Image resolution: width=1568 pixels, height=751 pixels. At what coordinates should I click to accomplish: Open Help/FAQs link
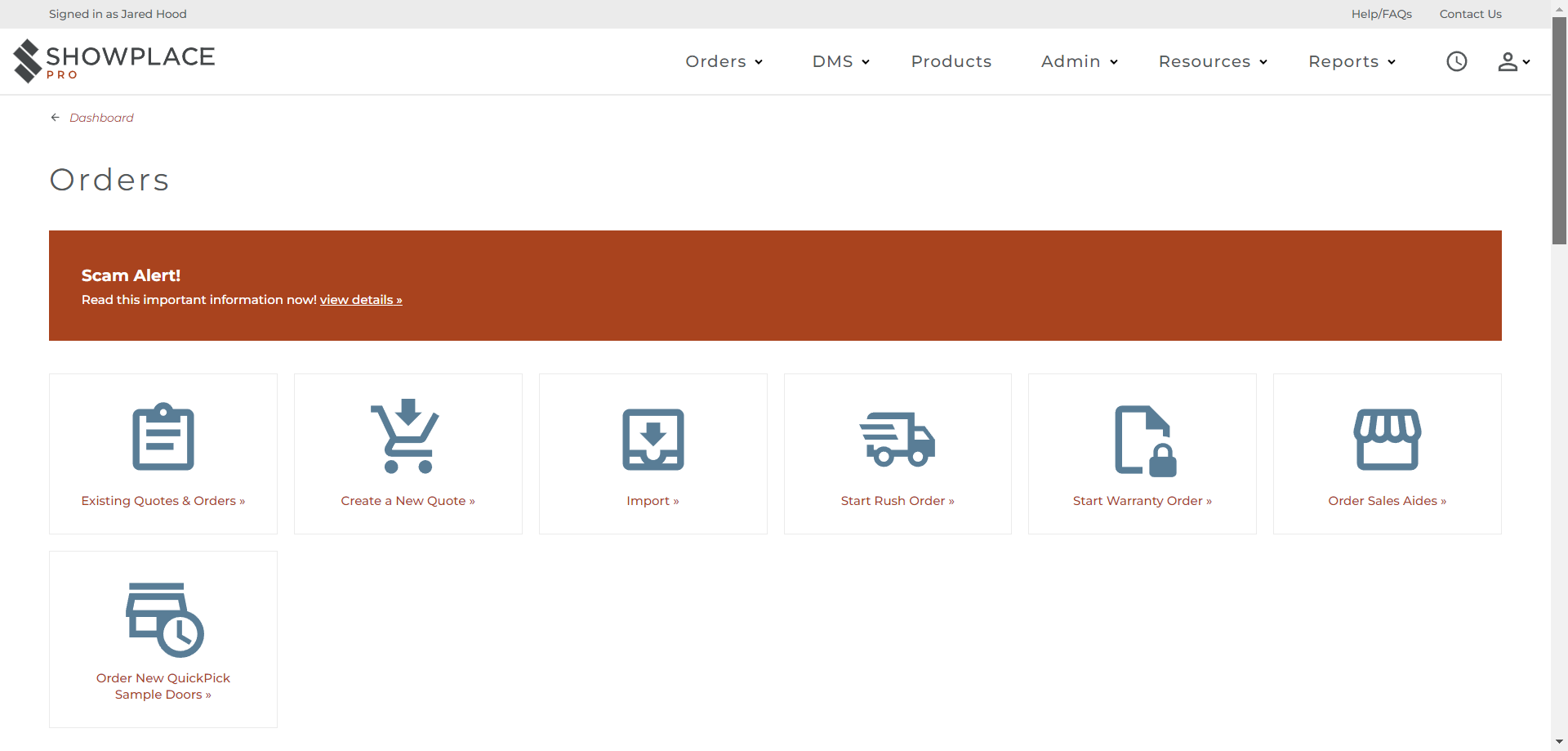tap(1381, 14)
